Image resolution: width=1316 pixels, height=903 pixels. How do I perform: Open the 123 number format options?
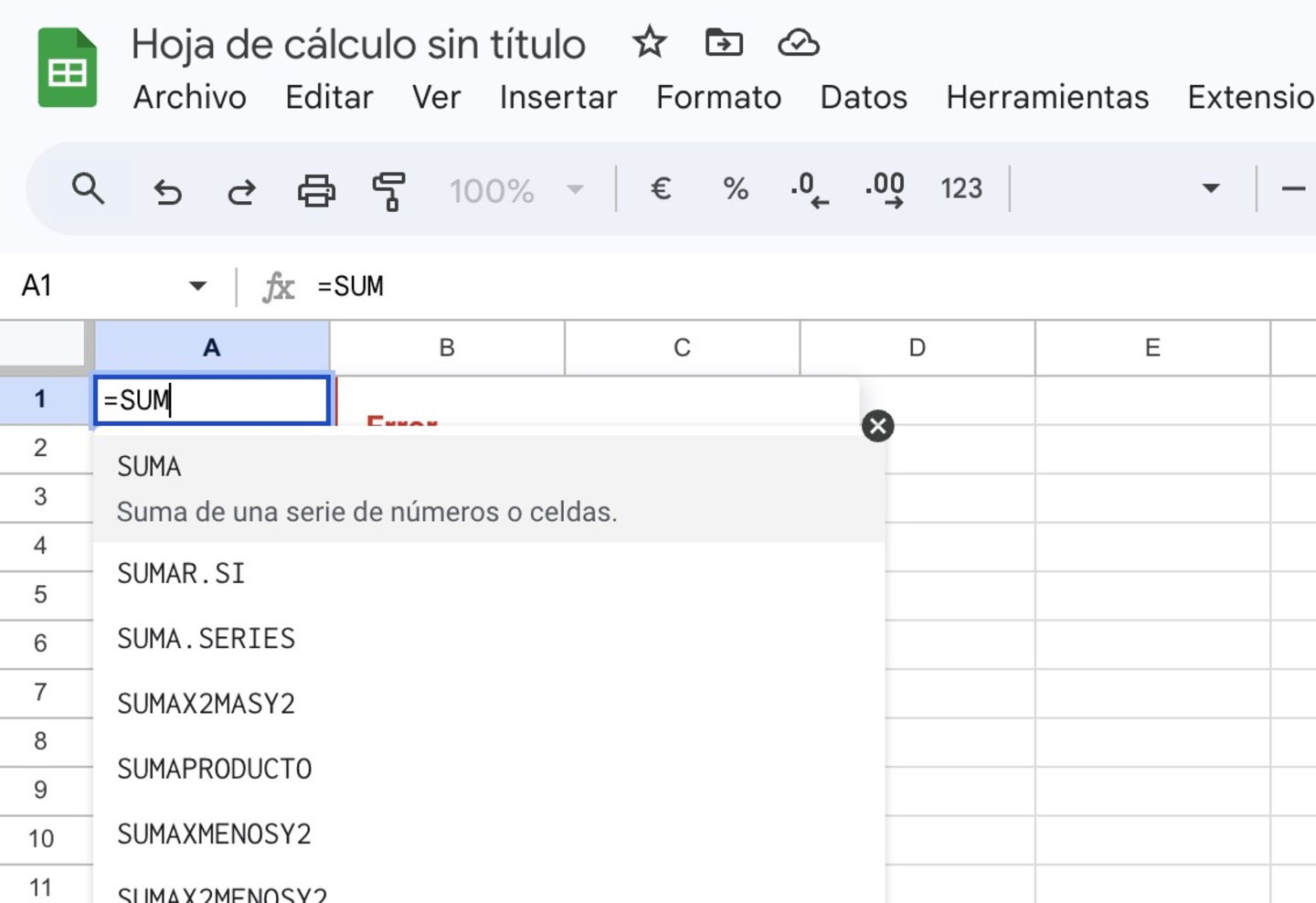pos(960,189)
